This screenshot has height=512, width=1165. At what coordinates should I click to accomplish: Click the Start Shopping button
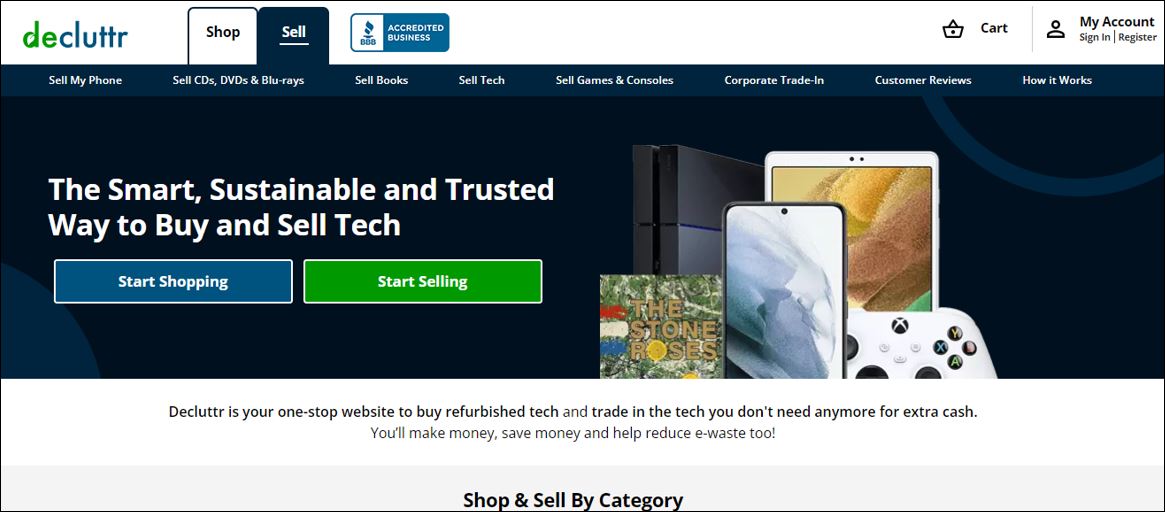173,282
